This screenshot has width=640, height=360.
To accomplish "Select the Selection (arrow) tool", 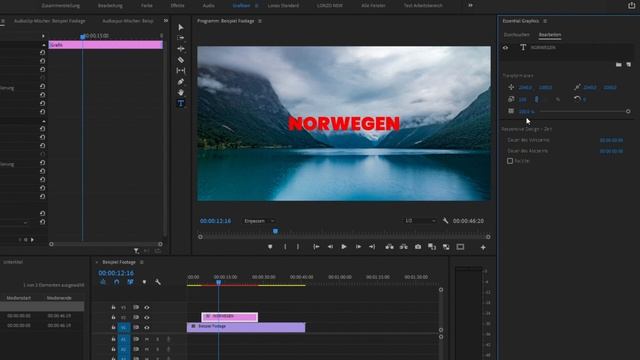I will click(181, 27).
